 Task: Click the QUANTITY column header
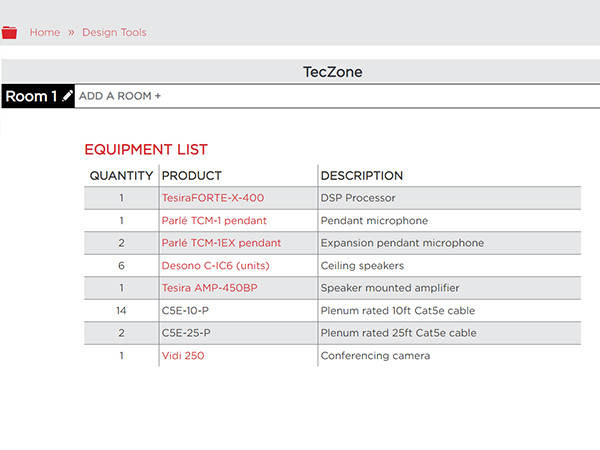click(x=121, y=176)
